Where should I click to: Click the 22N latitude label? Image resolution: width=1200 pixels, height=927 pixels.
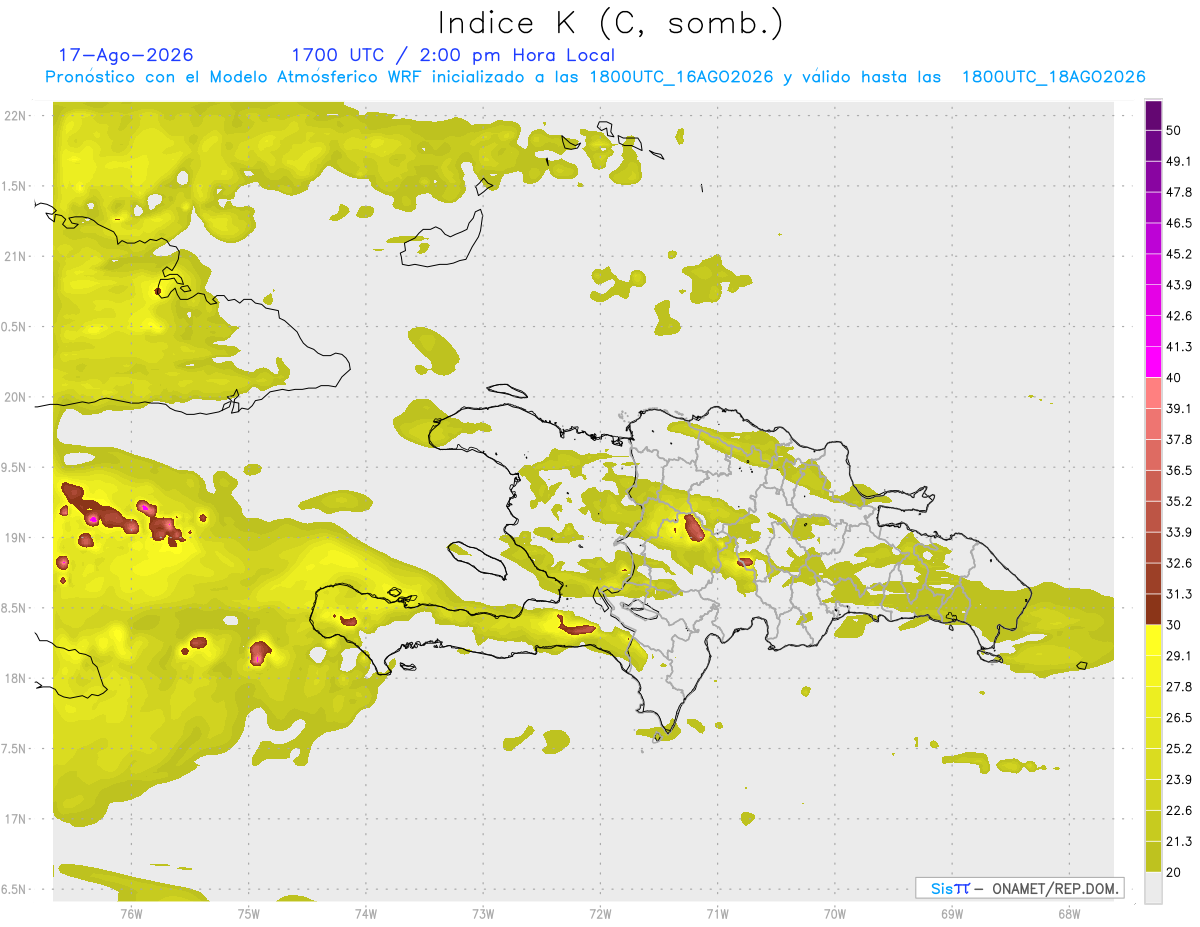pyautogui.click(x=15, y=115)
